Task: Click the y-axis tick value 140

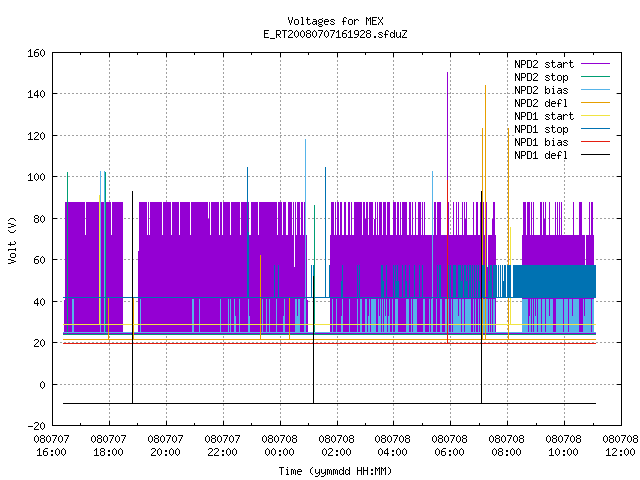Action: tap(36, 94)
